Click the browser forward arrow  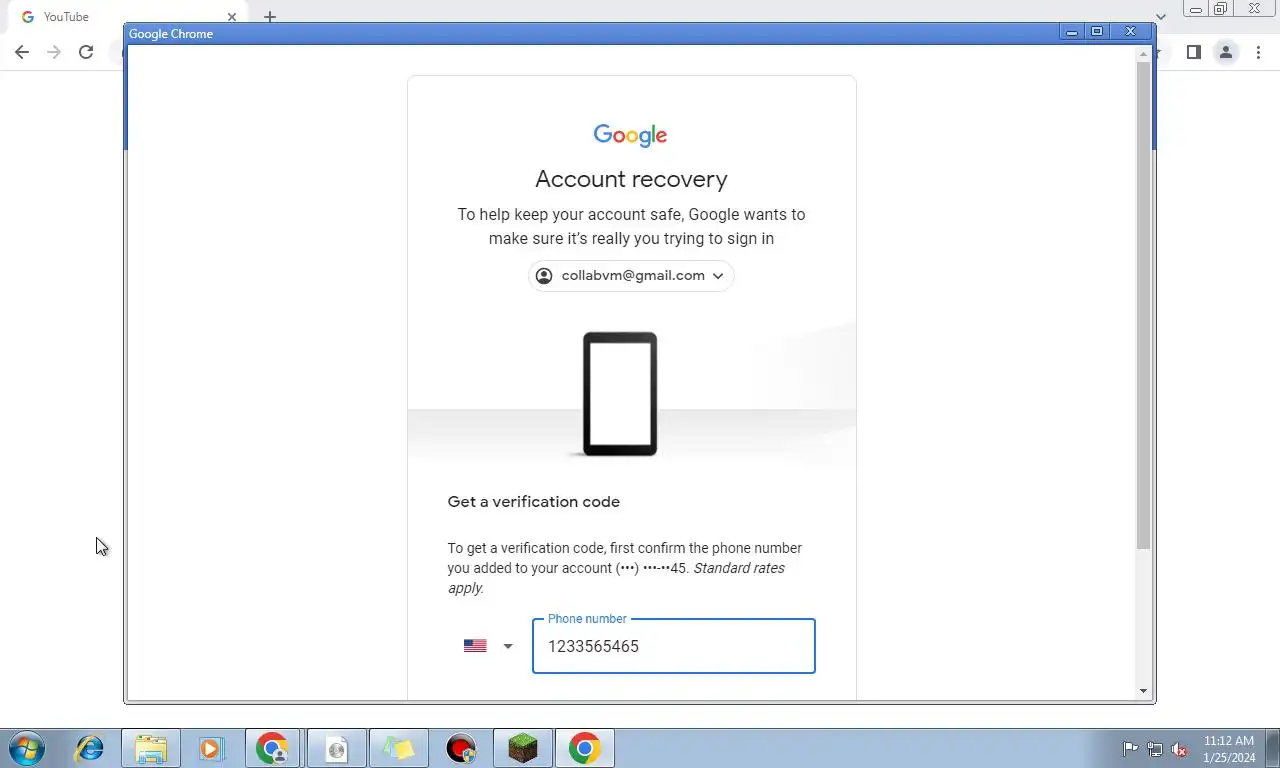click(x=54, y=52)
